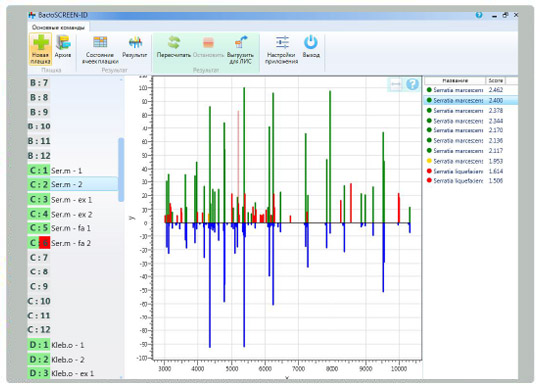
Task: Sort results by Score column header
Action: point(496,80)
